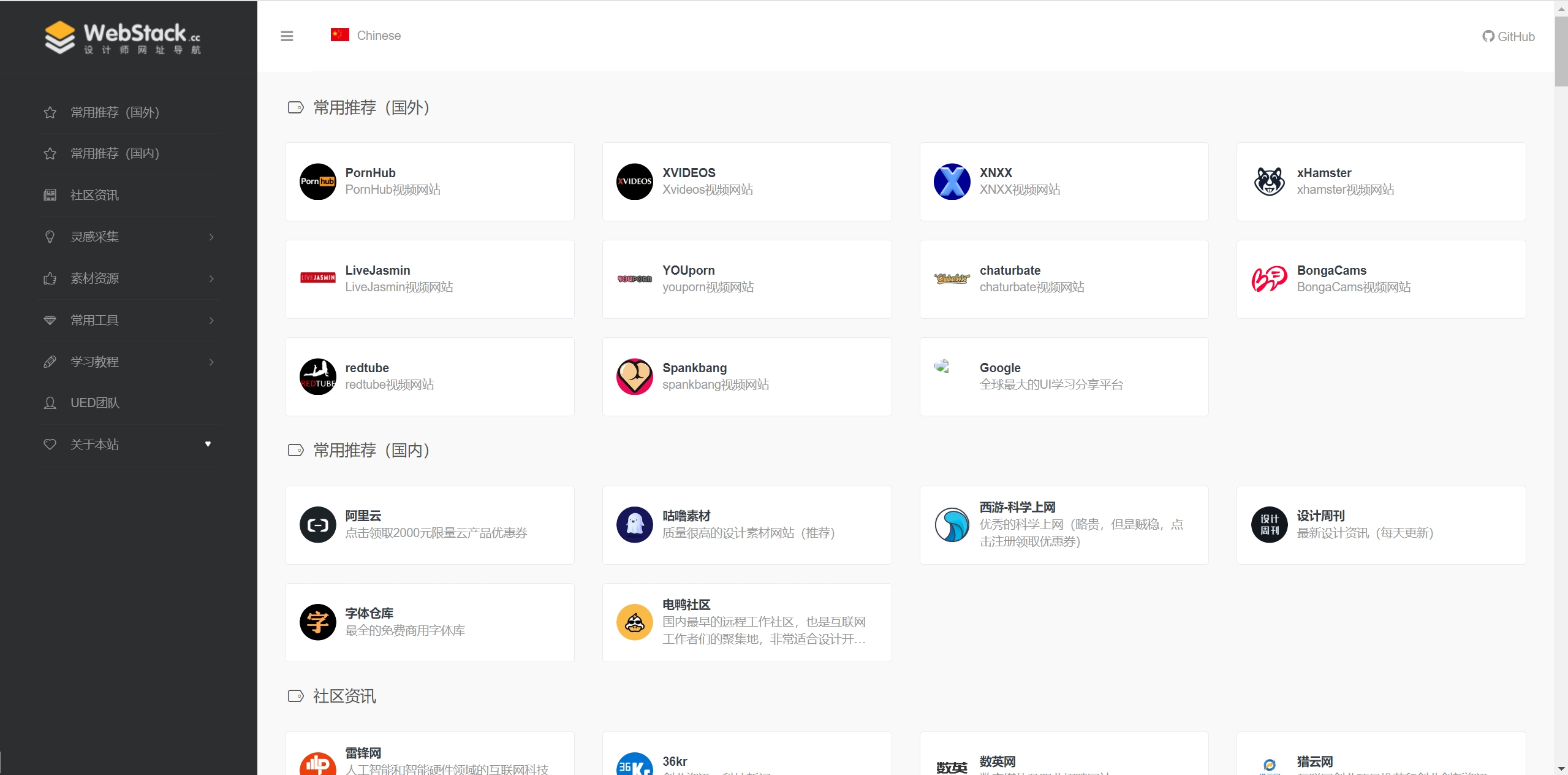Click the 阿里云 logo icon

point(318,525)
